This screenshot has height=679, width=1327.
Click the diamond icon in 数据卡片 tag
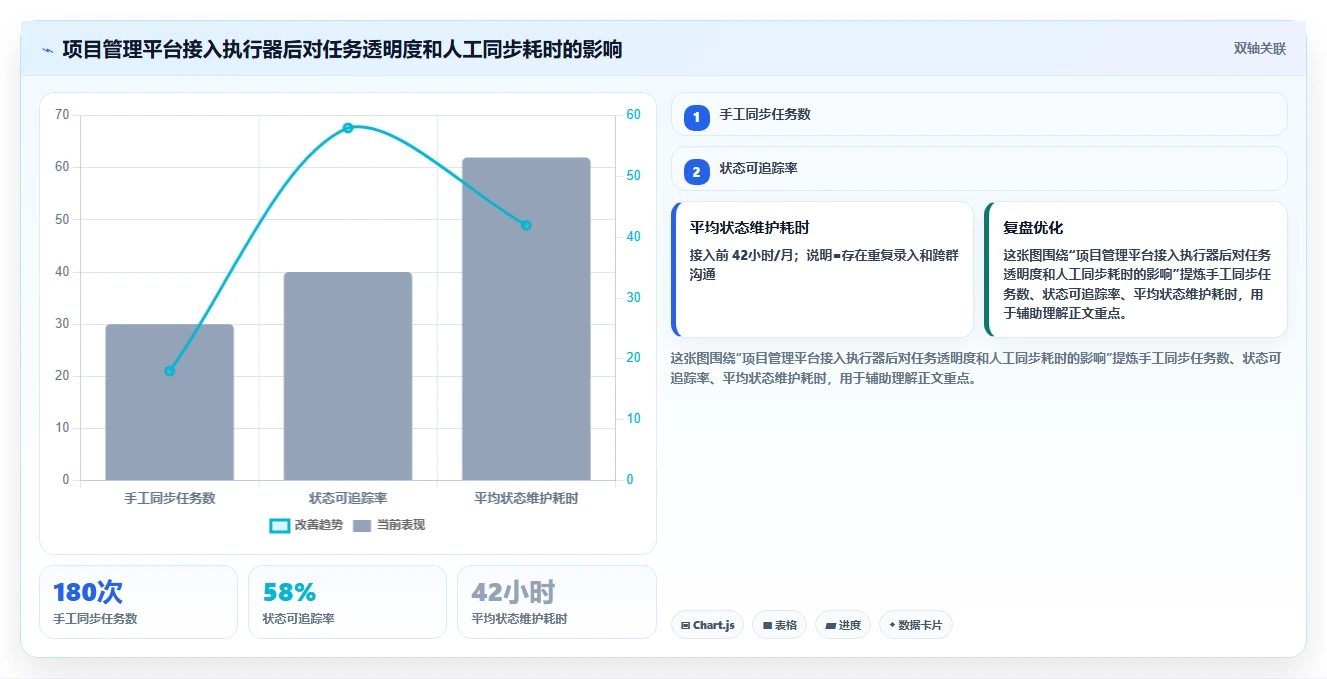[892, 625]
